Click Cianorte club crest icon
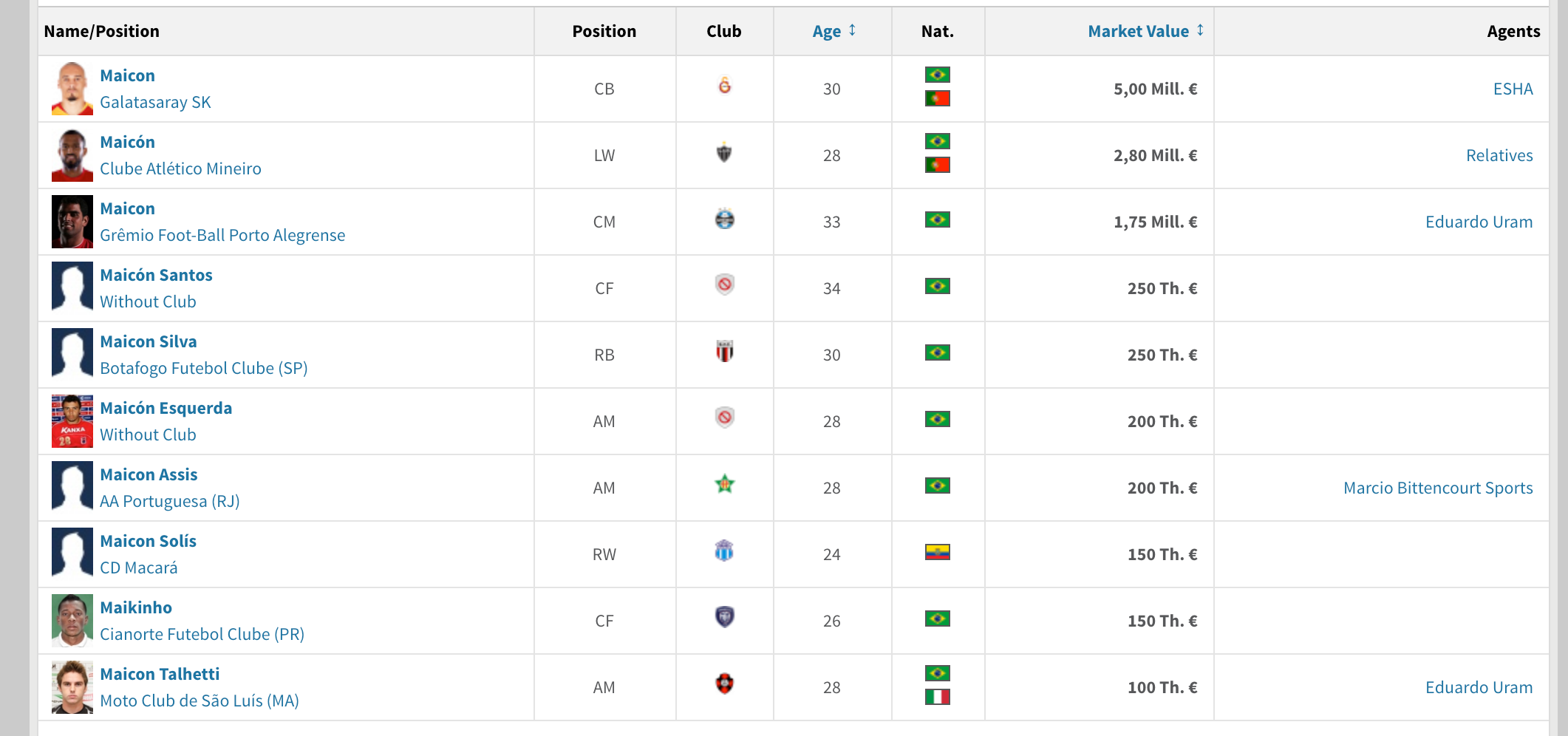Viewport: 1568px width, 736px height. point(725,617)
